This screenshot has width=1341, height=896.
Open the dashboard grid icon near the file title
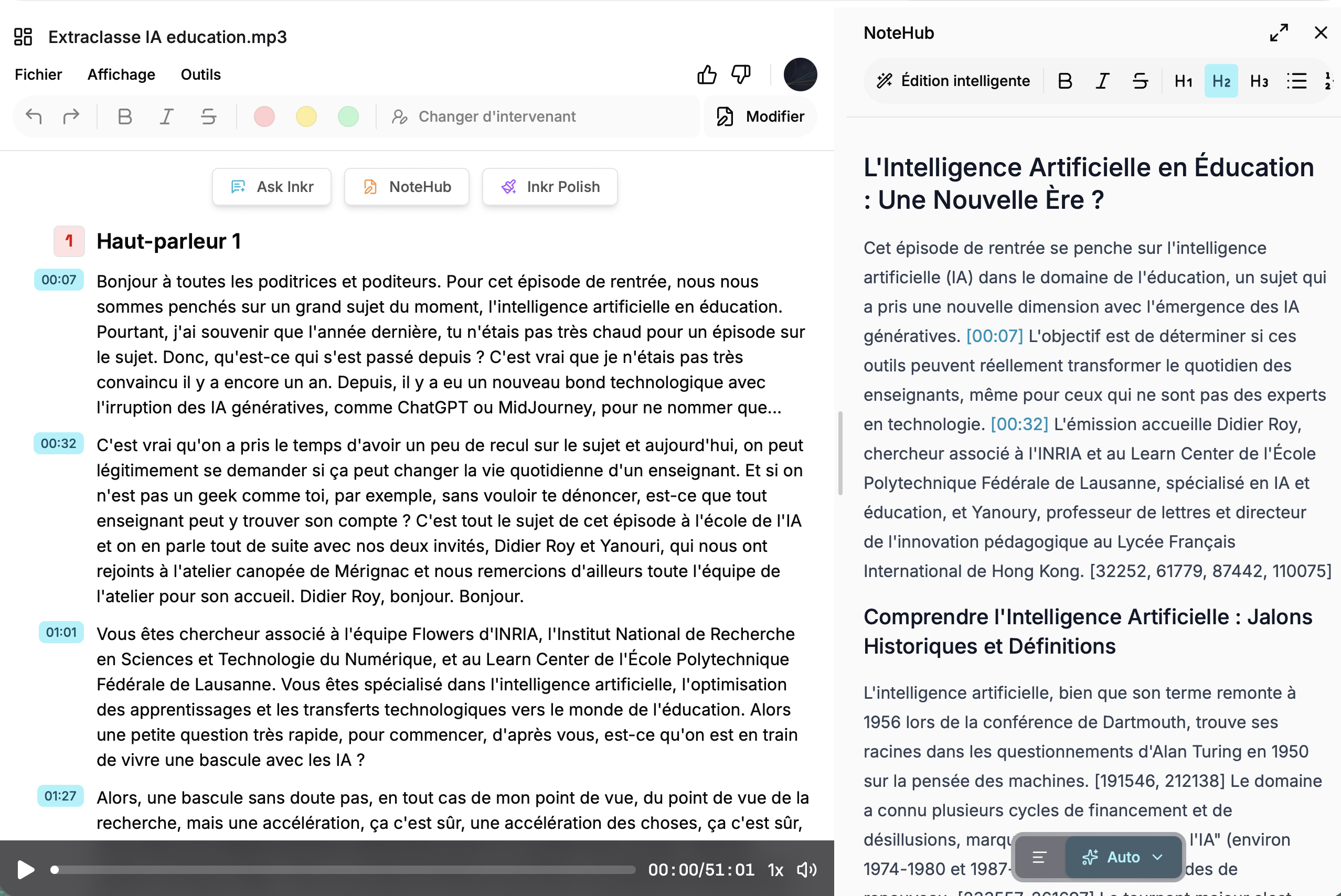click(x=23, y=37)
